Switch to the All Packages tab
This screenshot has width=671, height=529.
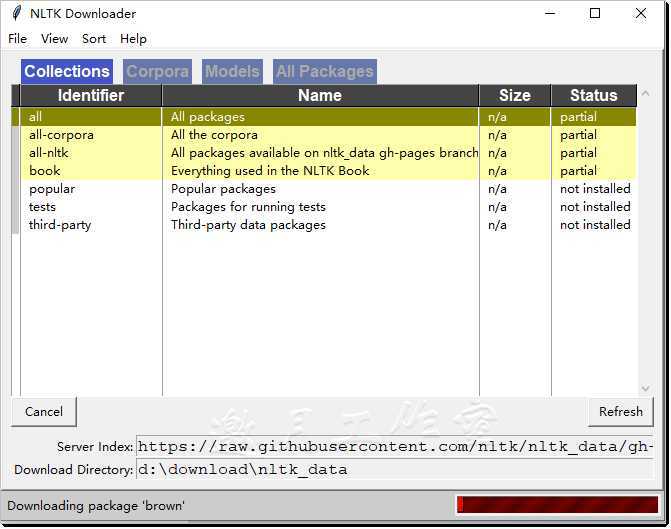(325, 71)
